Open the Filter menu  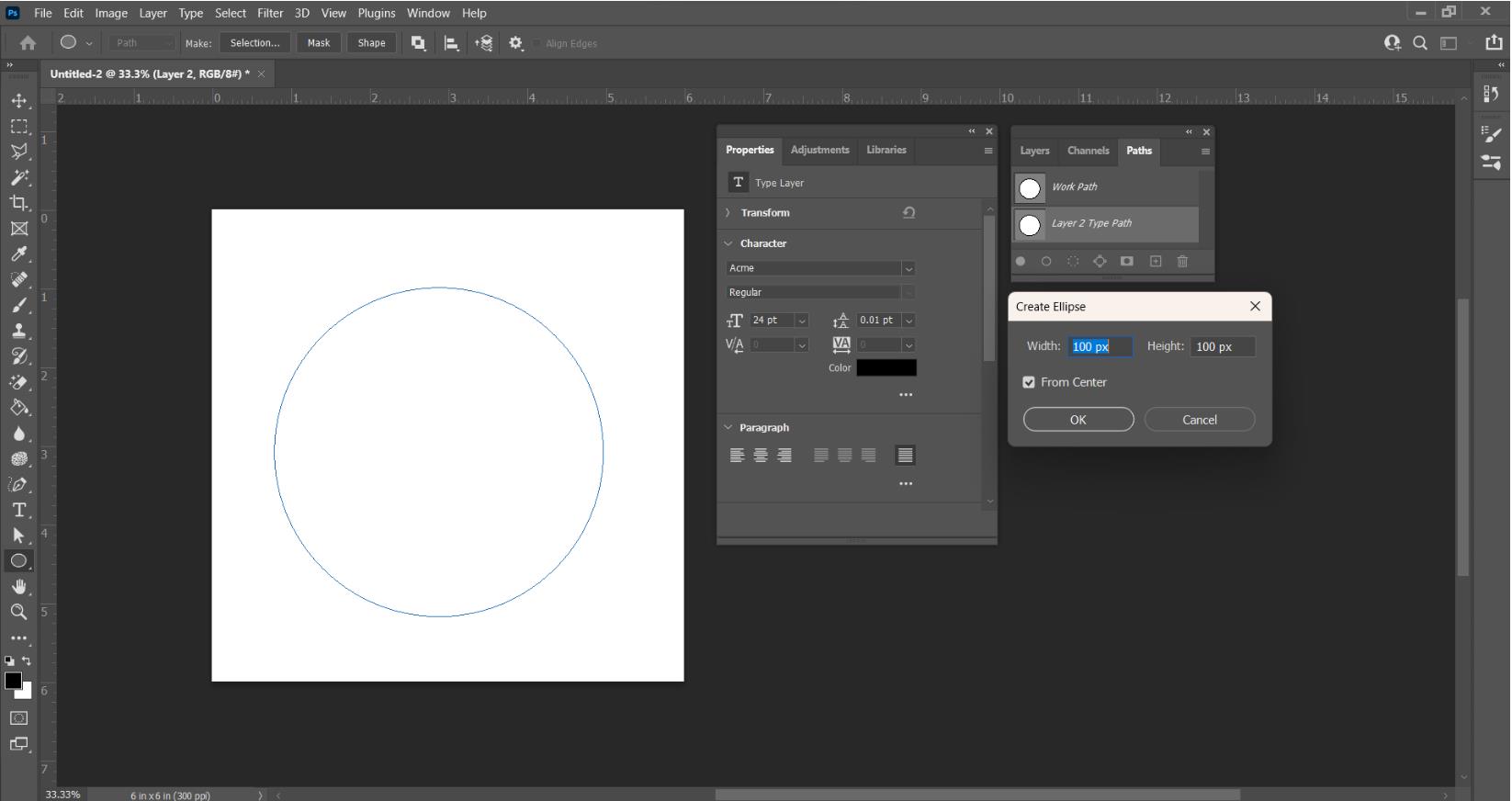click(x=269, y=13)
